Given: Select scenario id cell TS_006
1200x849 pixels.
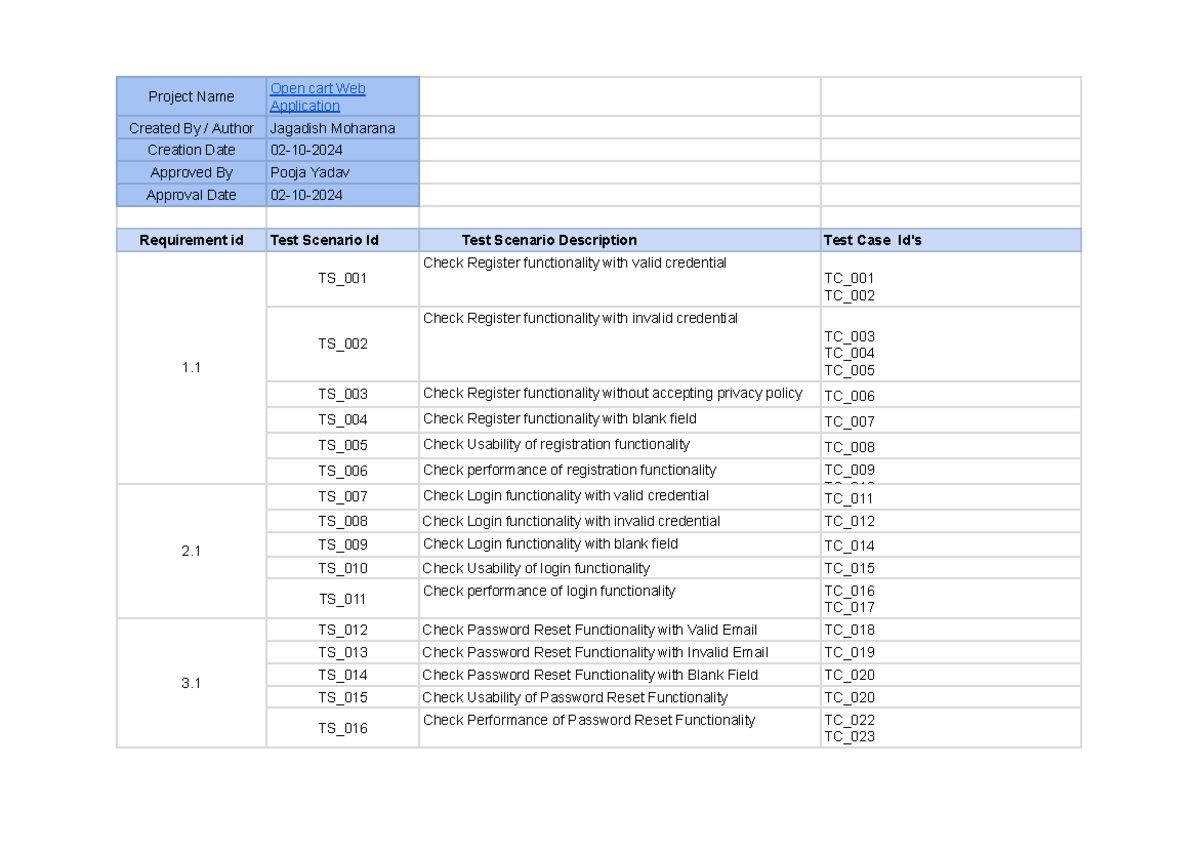Looking at the screenshot, I should click(342, 471).
